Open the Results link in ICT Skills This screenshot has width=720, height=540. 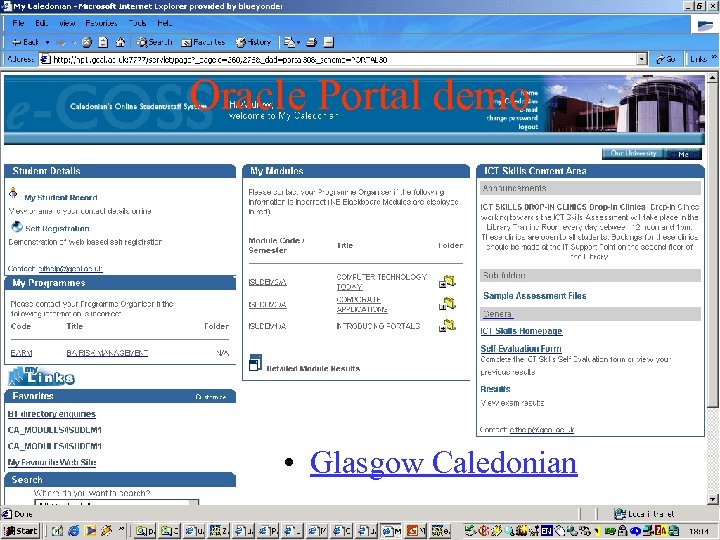495,389
